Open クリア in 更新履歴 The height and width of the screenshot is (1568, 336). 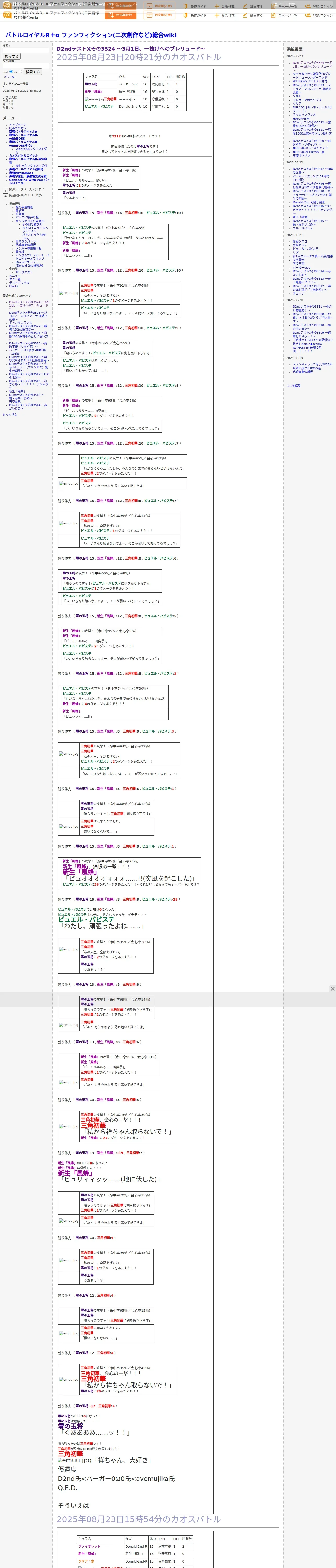click(297, 103)
